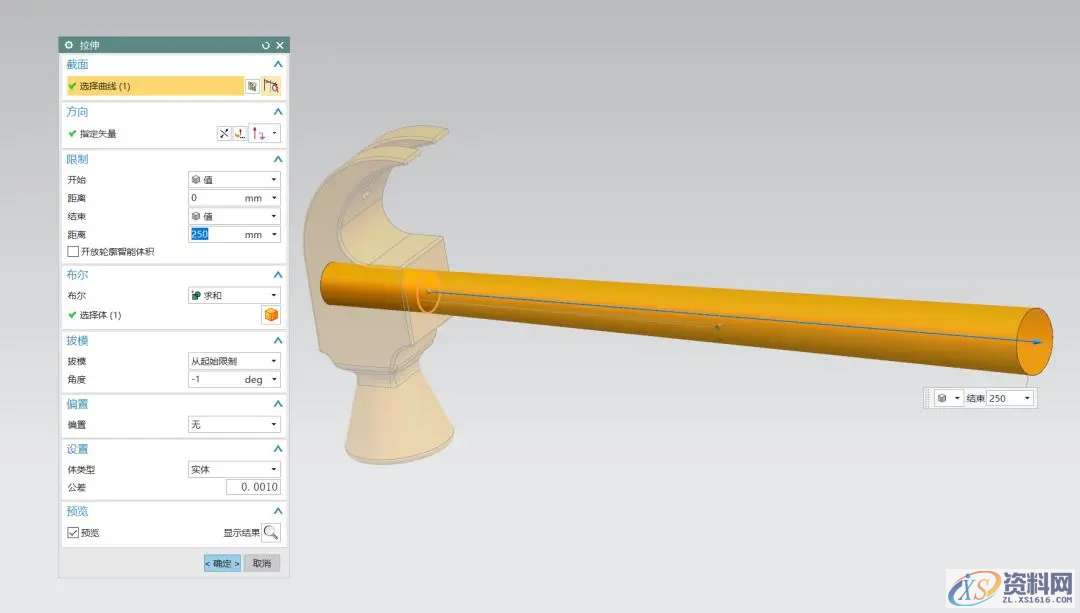The width and height of the screenshot is (1080, 613).
Task: Enable the 开放轮廓智能体积 checkbox
Action: 73,252
